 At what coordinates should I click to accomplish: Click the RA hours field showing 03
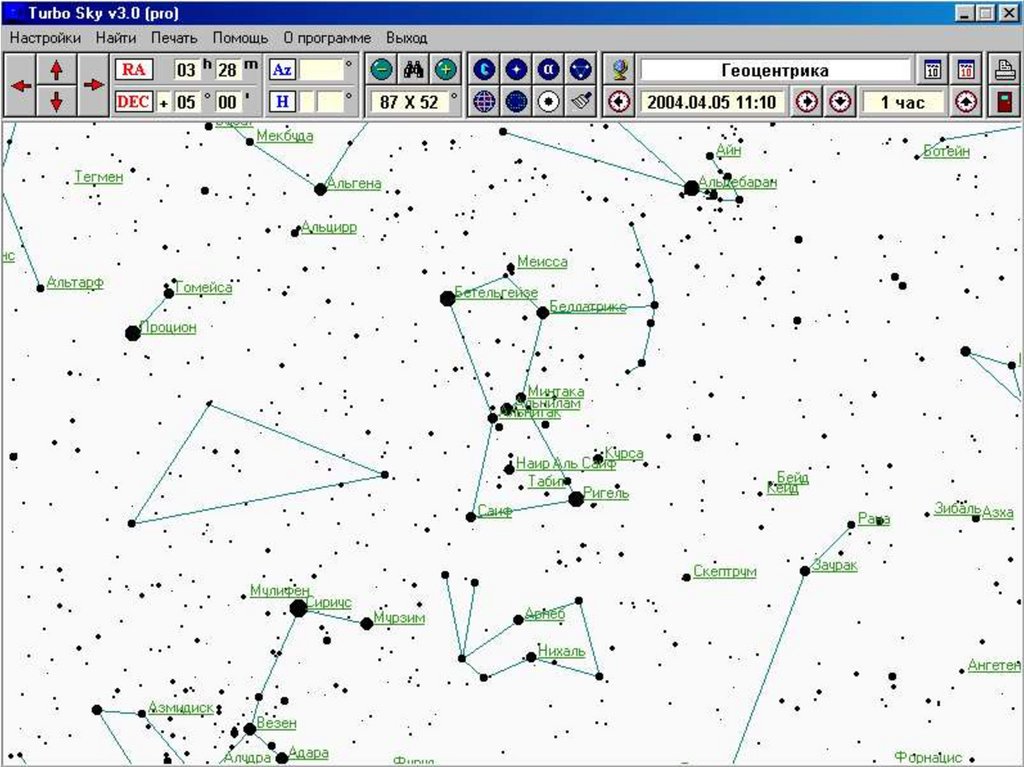tap(186, 69)
